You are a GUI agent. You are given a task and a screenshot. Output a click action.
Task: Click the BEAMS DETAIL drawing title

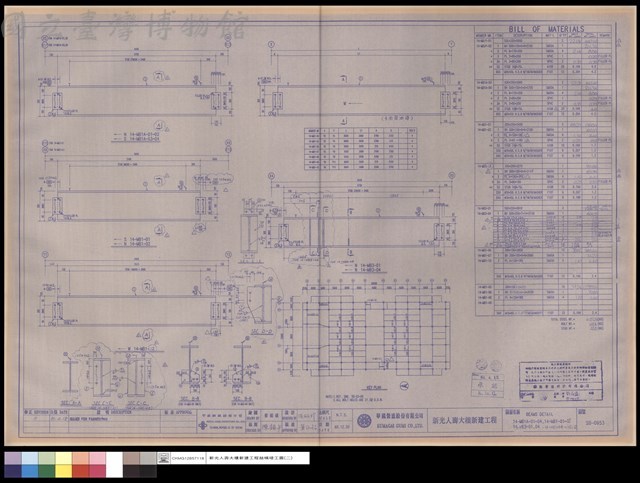click(540, 414)
